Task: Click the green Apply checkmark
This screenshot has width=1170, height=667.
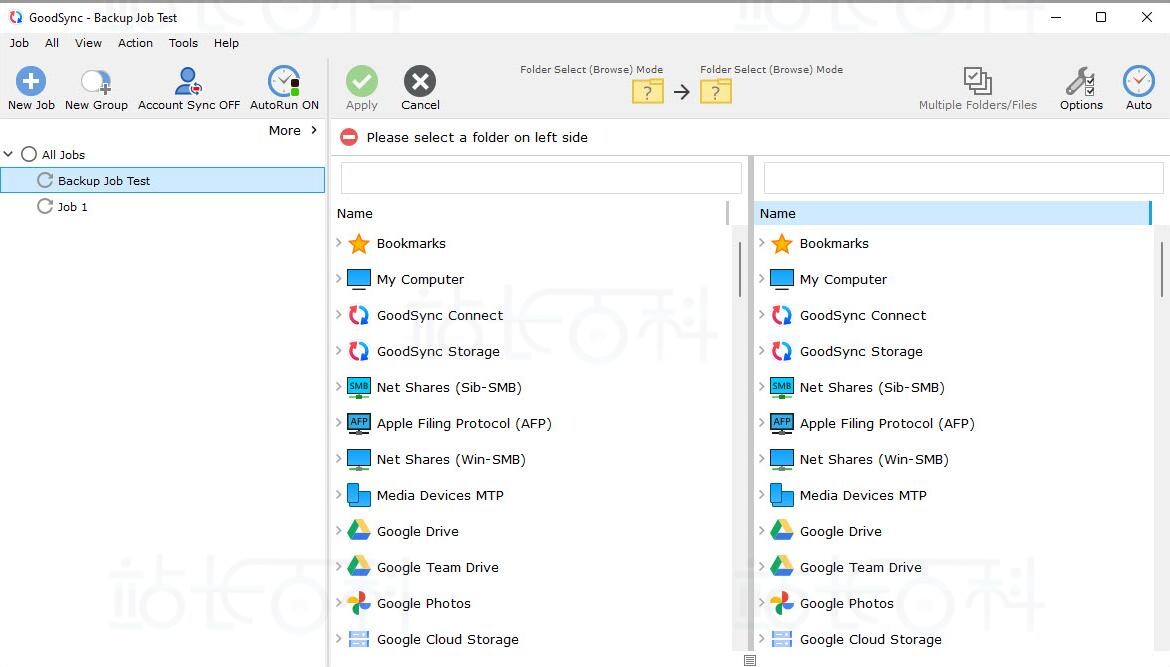Action: pos(362,81)
